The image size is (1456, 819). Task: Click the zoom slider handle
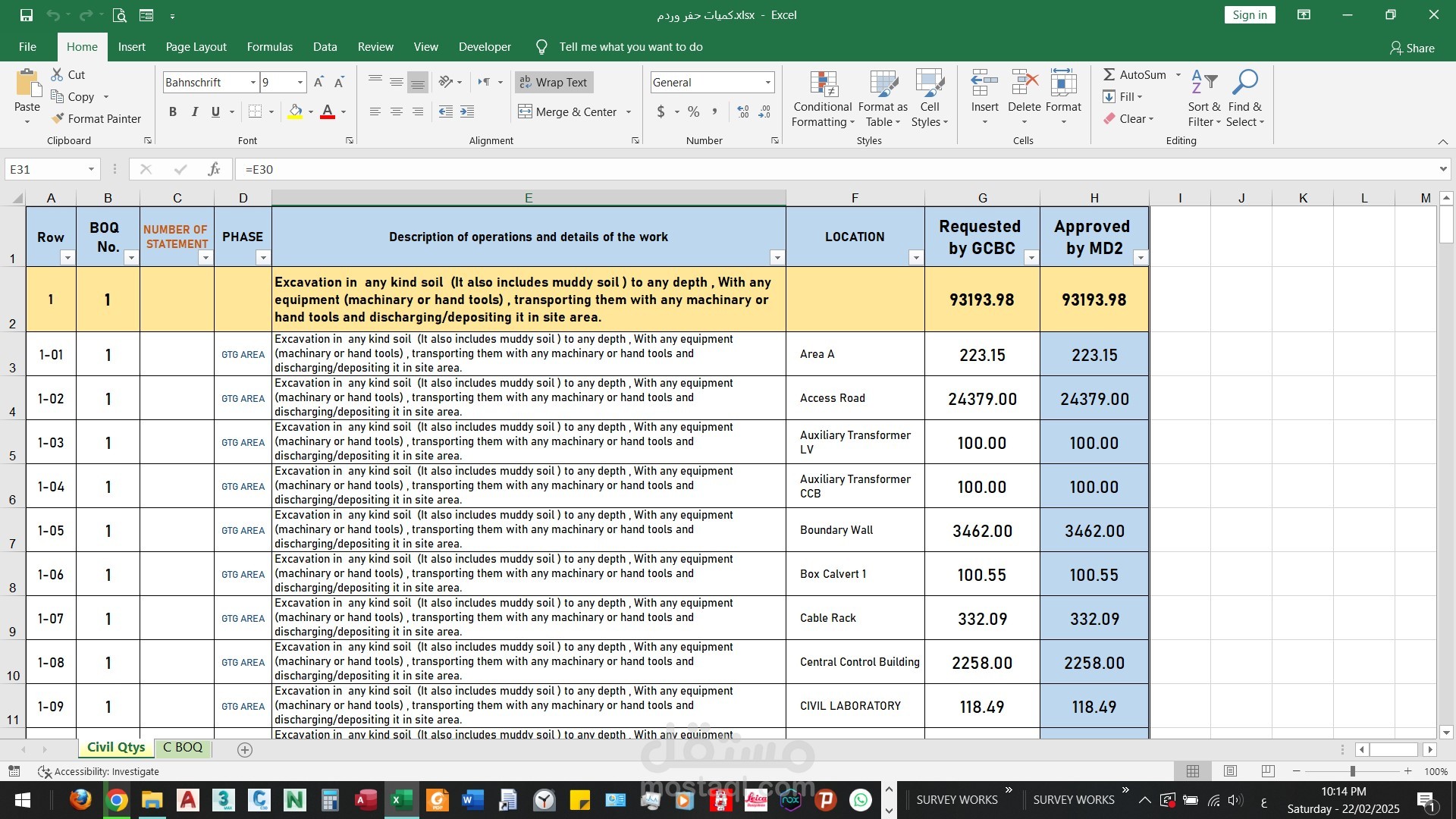[1352, 771]
